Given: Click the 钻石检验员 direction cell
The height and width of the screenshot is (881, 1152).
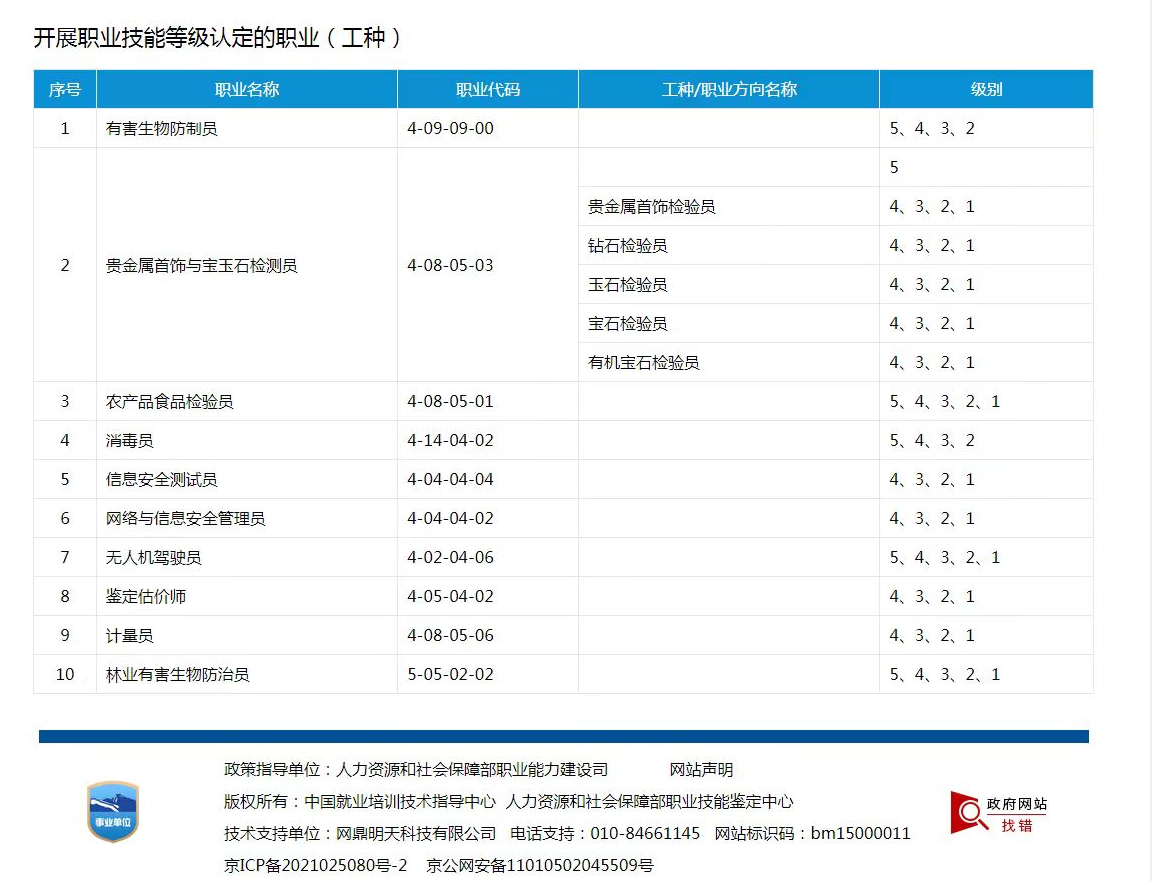Looking at the screenshot, I should click(628, 246).
